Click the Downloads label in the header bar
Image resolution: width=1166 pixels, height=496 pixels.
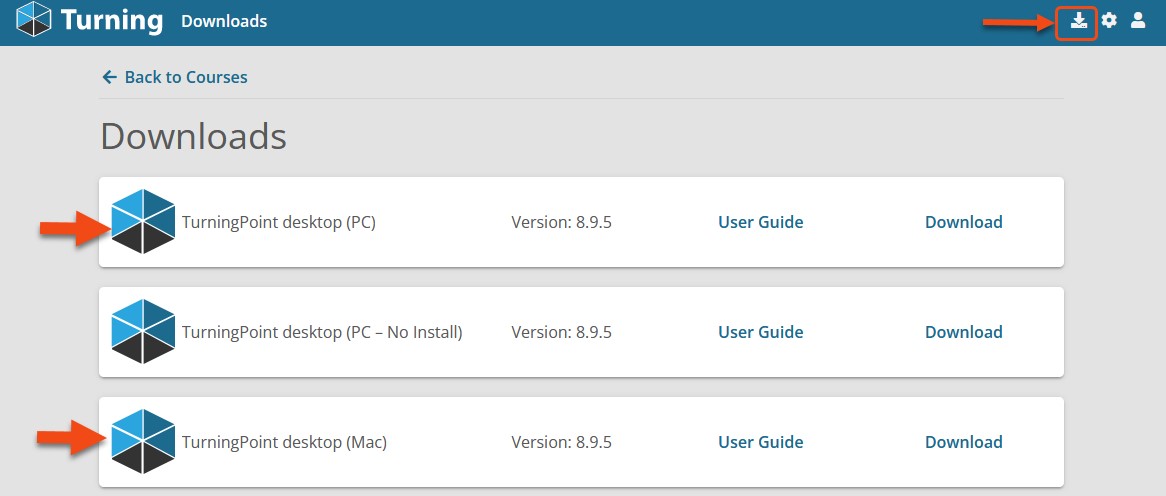(224, 22)
